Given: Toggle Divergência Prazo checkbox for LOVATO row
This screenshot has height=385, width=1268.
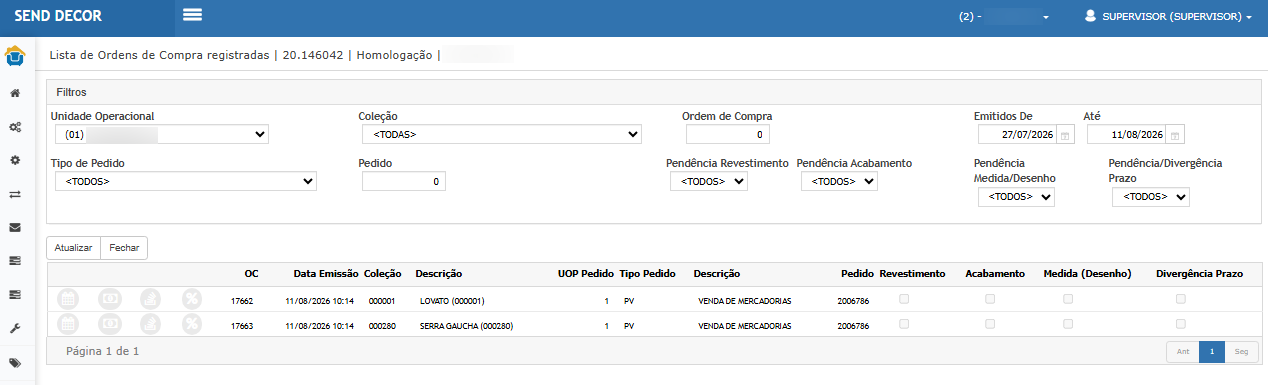Looking at the screenshot, I should 1181,299.
